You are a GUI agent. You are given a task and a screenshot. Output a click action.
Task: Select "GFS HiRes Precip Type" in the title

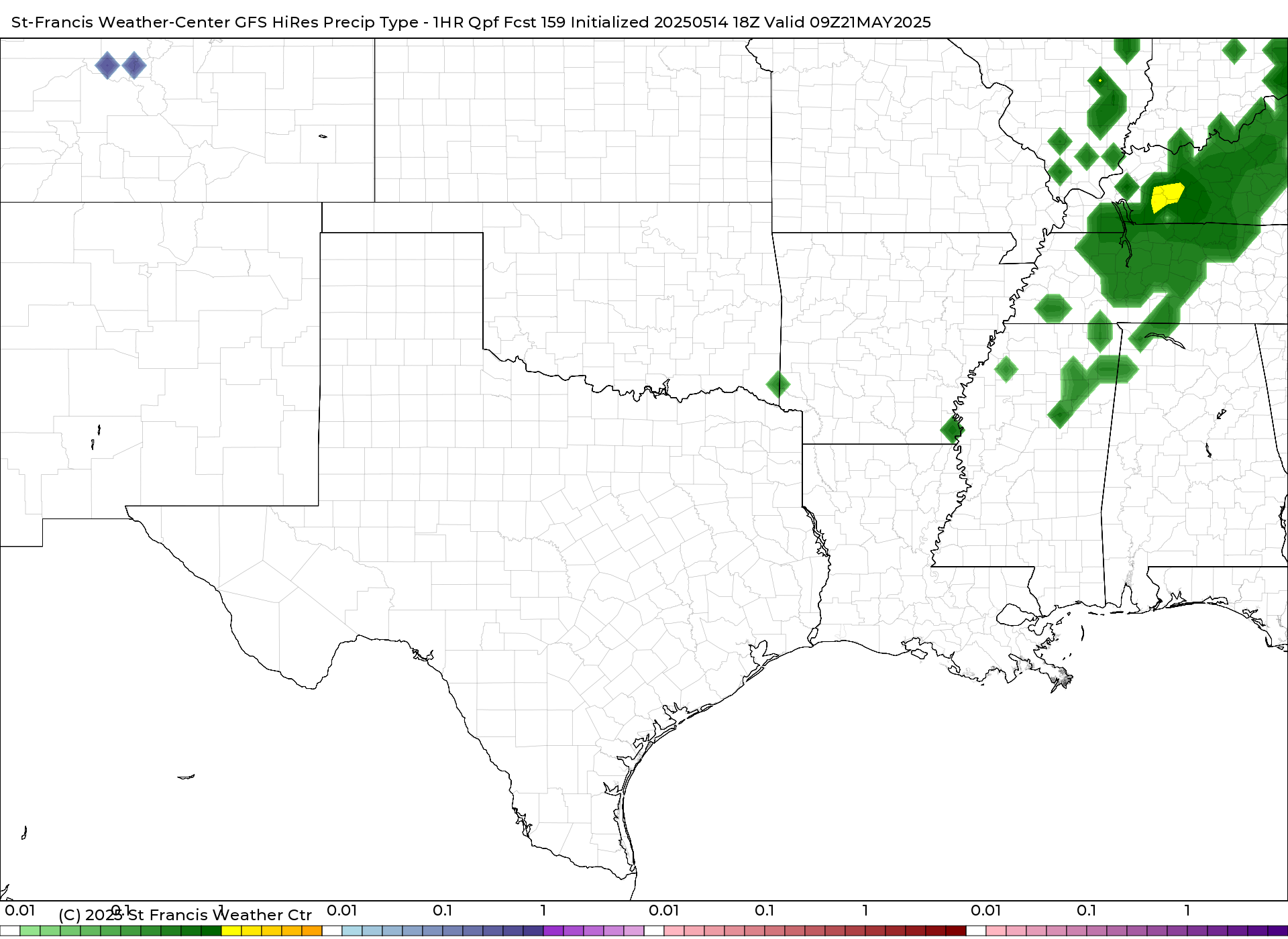point(327,22)
